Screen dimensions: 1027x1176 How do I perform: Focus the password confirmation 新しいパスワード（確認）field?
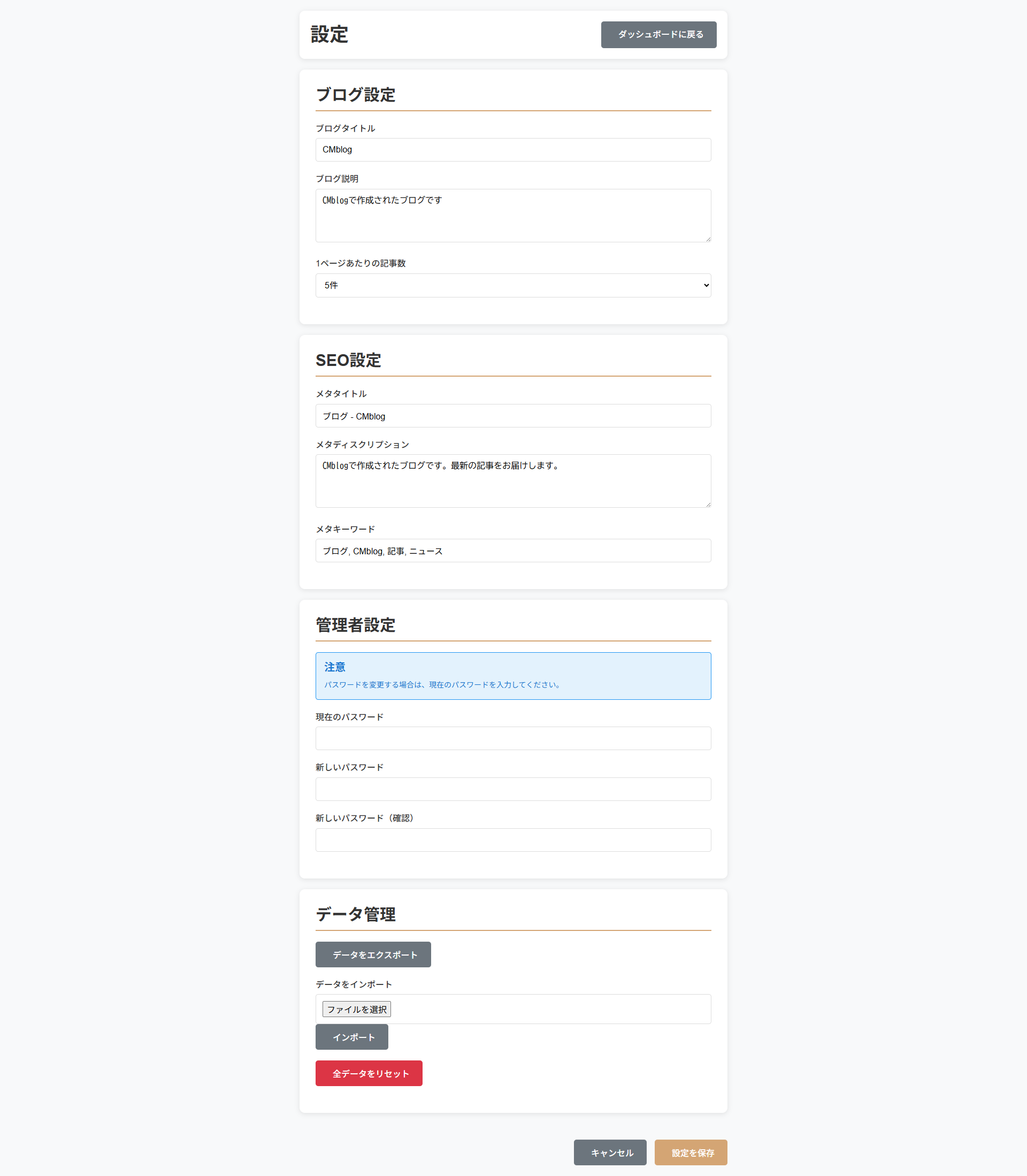pyautogui.click(x=513, y=839)
